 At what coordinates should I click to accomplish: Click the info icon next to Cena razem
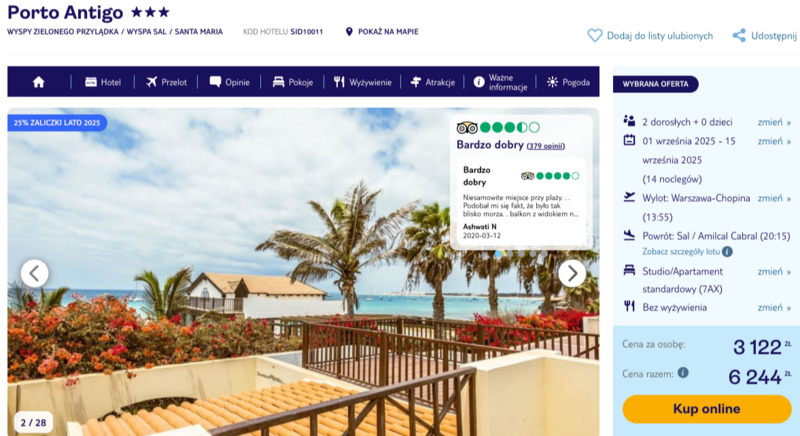[683, 372]
